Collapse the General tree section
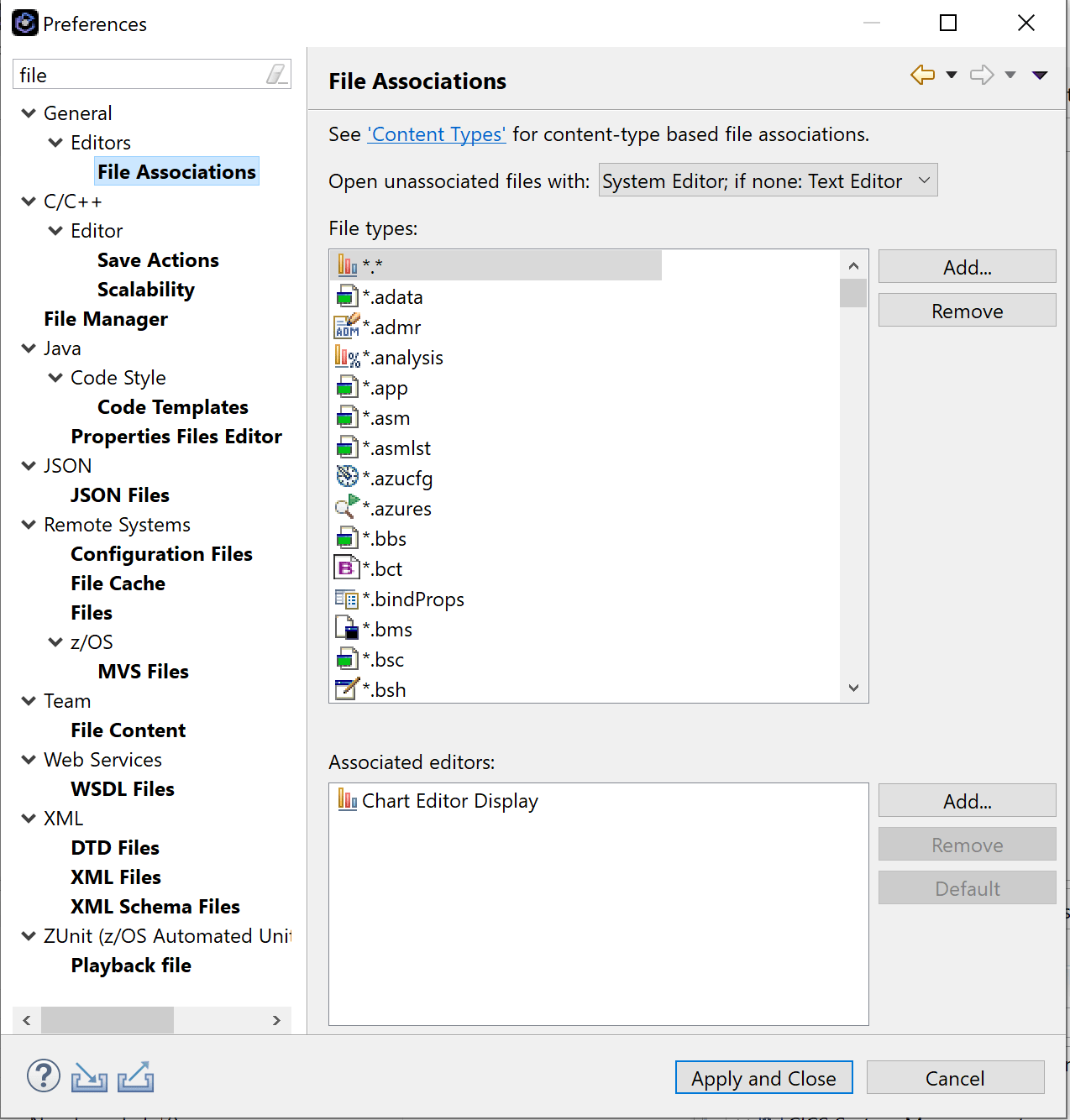This screenshot has height=1120, width=1070. click(x=29, y=113)
